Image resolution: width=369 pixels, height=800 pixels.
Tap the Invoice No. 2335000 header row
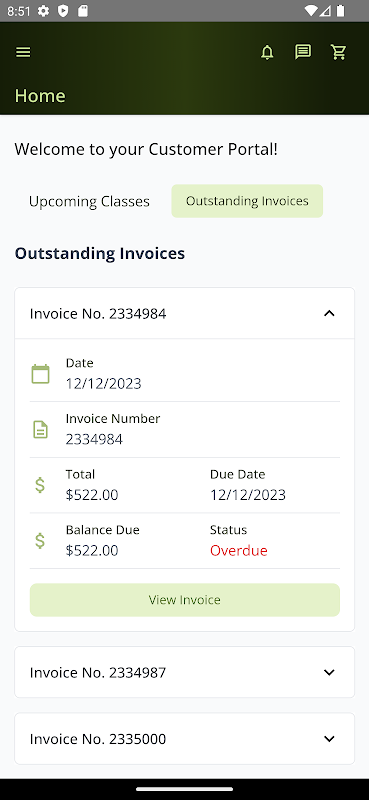pos(184,739)
